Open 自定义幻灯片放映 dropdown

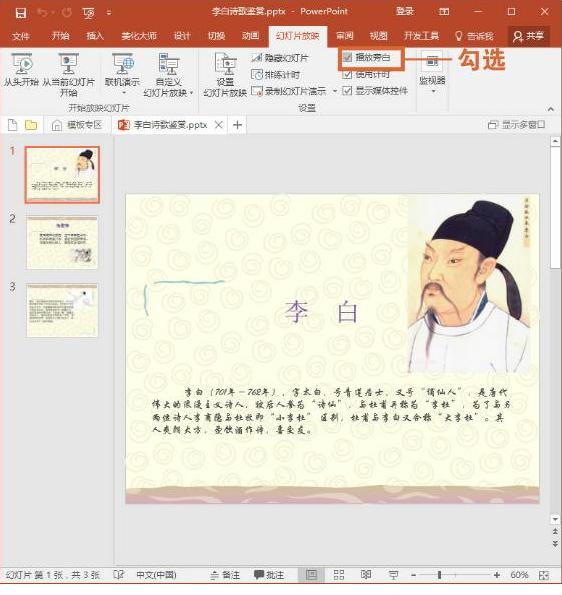(168, 75)
